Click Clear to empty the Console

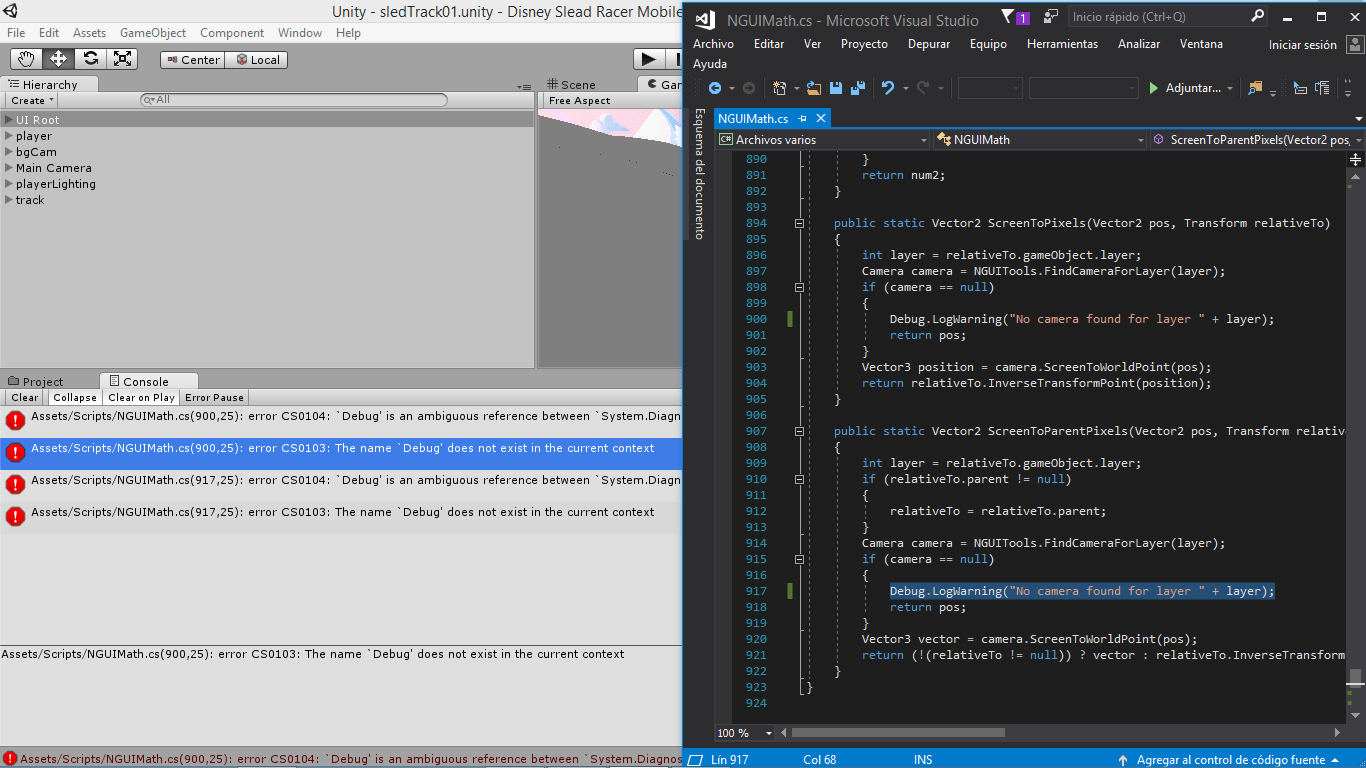pyautogui.click(x=23, y=397)
